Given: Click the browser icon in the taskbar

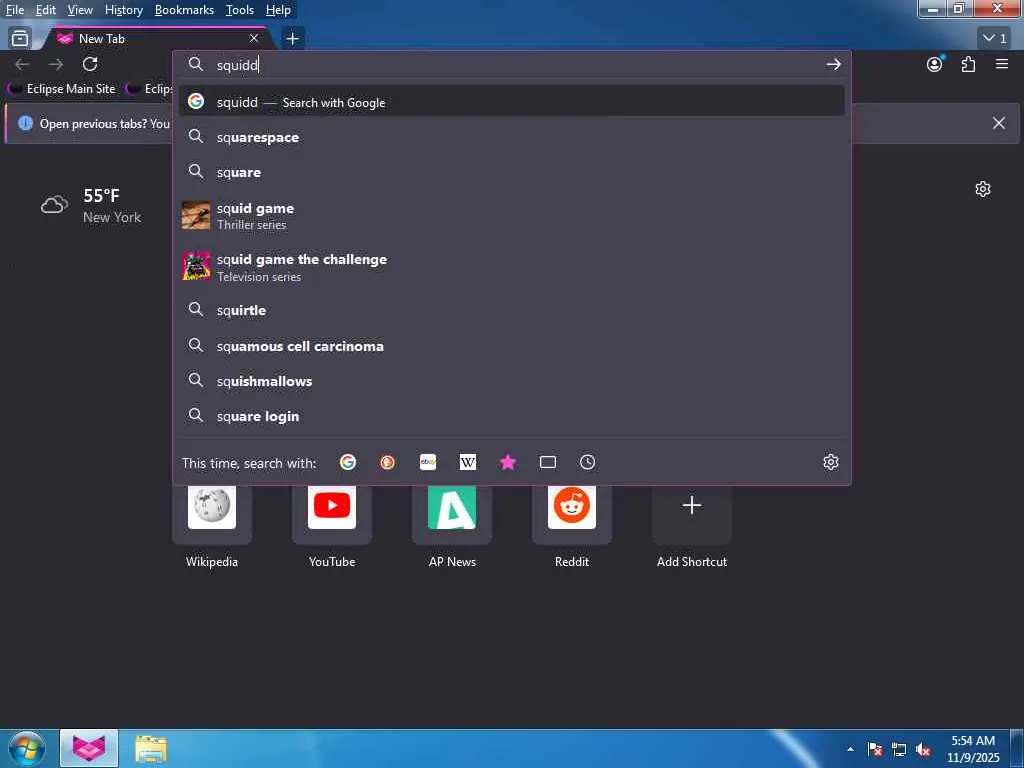Looking at the screenshot, I should [89, 748].
